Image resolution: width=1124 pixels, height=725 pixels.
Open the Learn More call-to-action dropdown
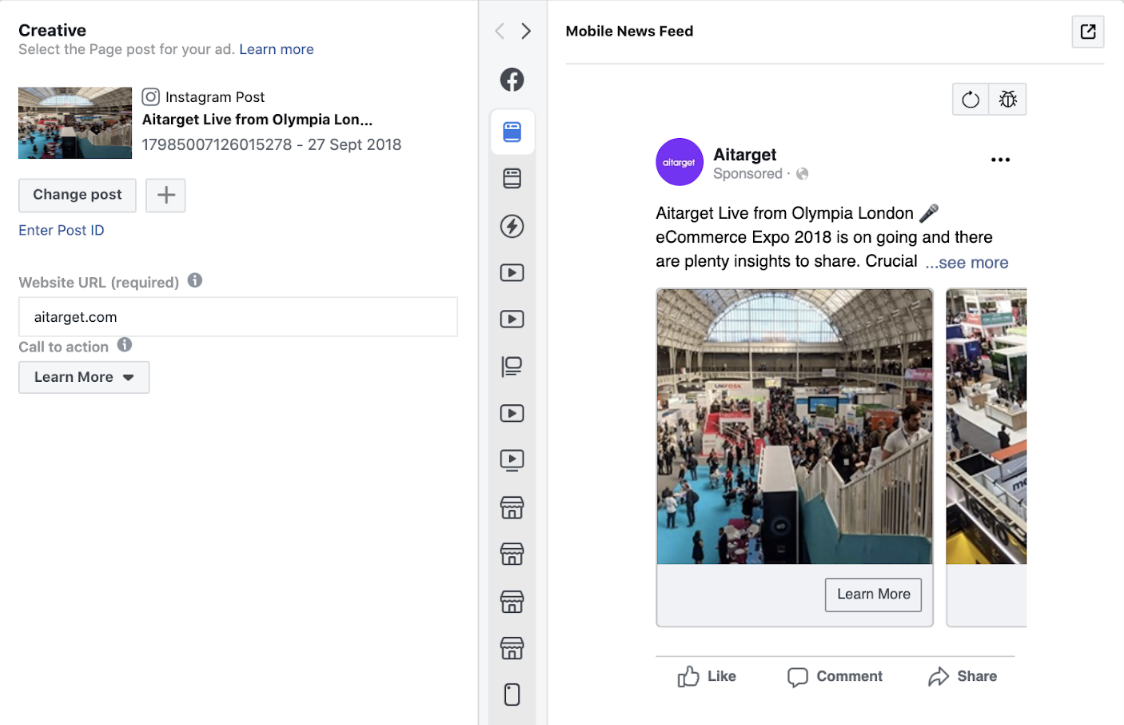[84, 377]
